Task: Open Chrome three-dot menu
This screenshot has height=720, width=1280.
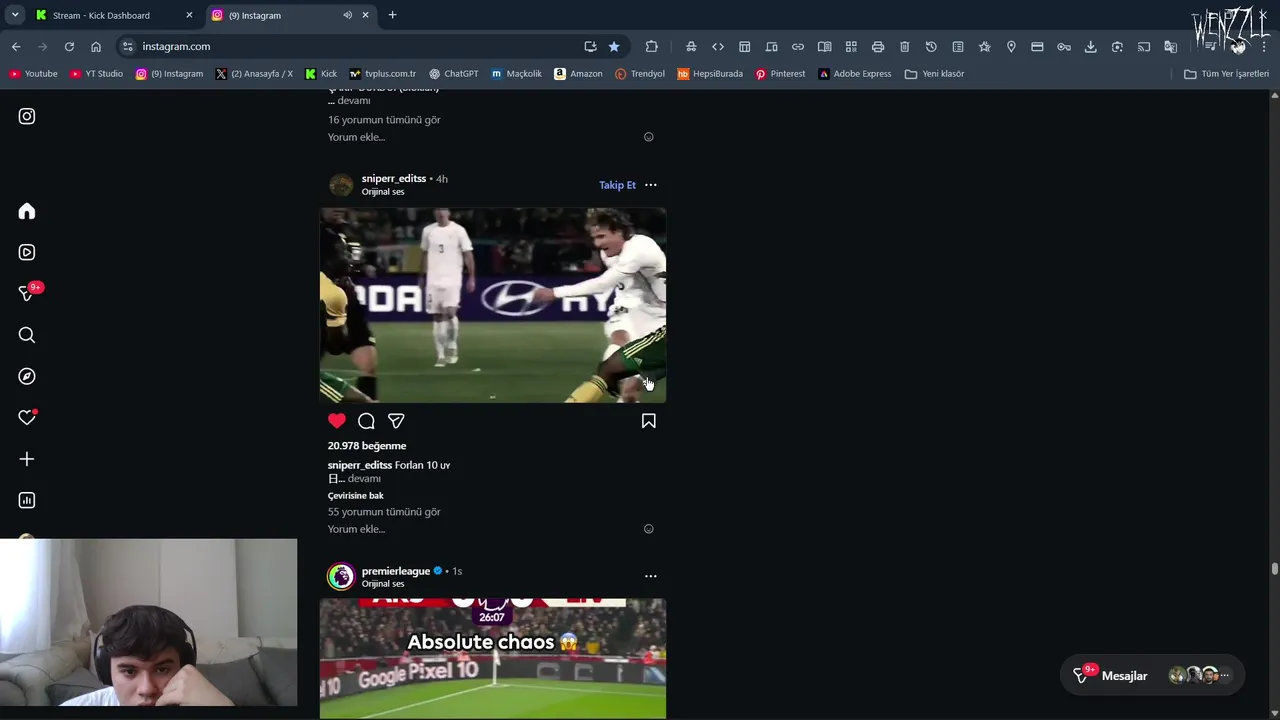Action: [x=1264, y=46]
